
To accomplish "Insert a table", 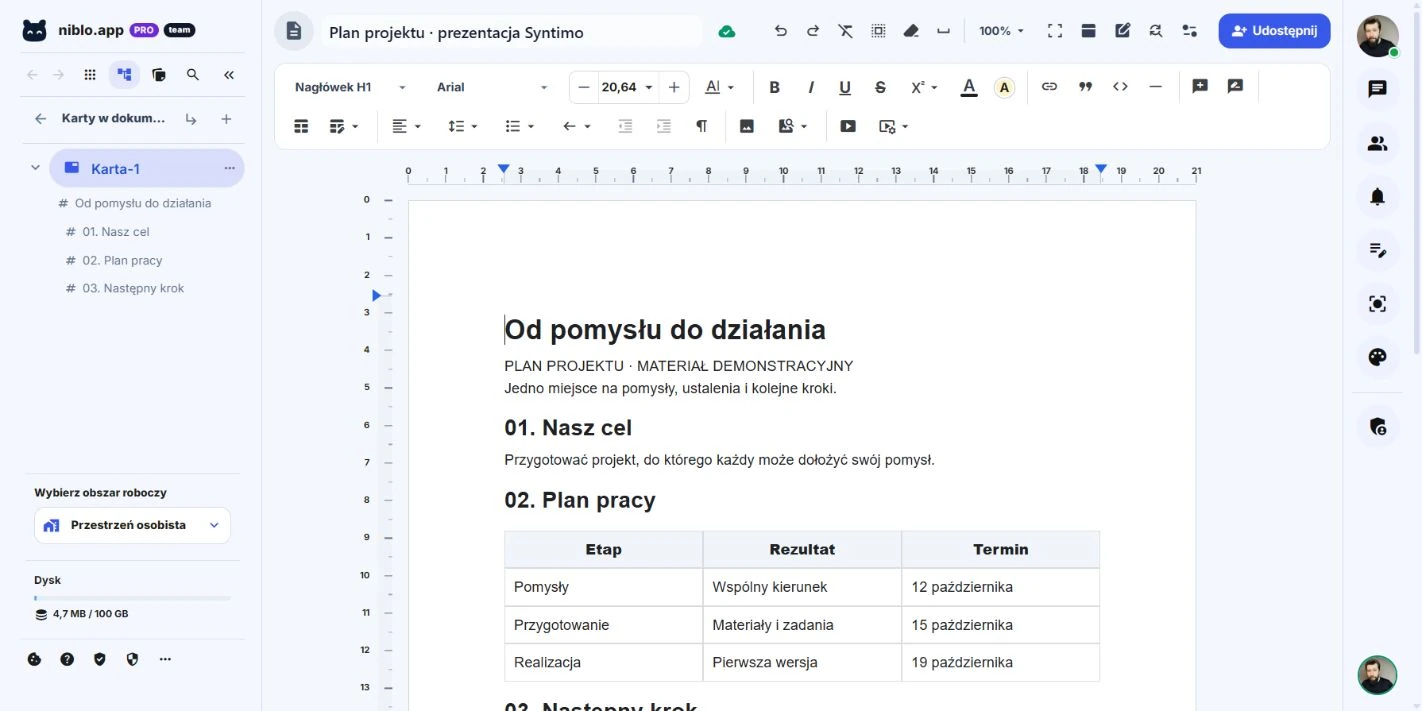I will pyautogui.click(x=301, y=126).
